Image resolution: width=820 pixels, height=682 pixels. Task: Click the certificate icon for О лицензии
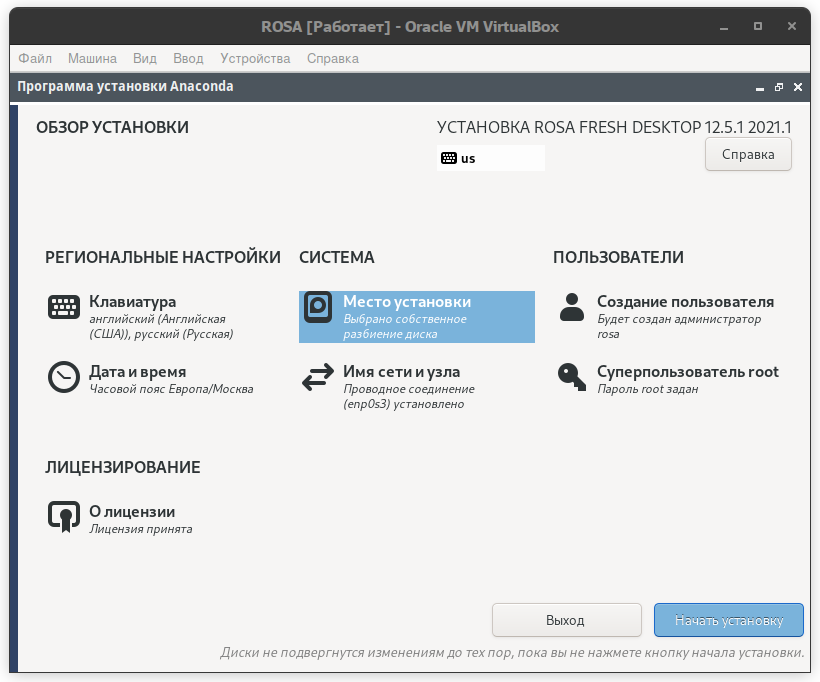click(64, 517)
